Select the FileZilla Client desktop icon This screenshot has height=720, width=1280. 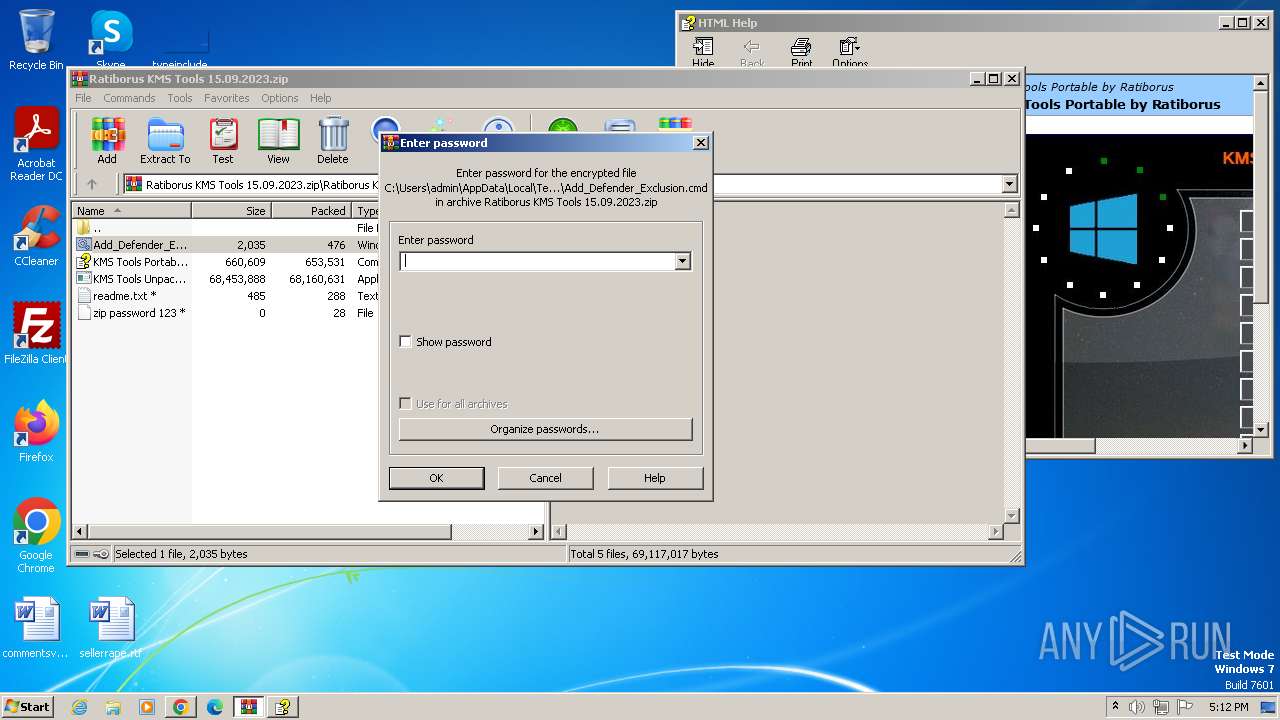[x=36, y=334]
